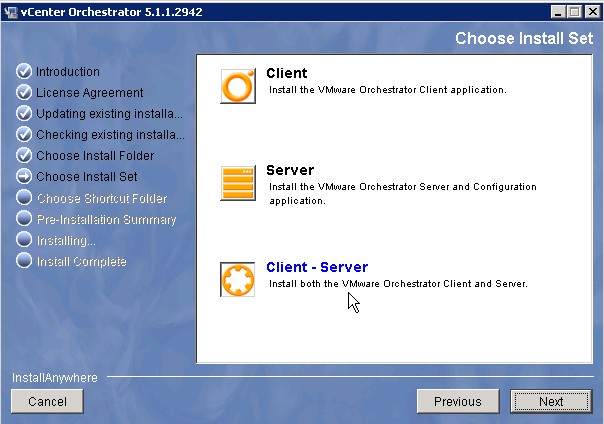604x424 pixels.
Task: Click the Server install set icon
Action: tap(237, 183)
